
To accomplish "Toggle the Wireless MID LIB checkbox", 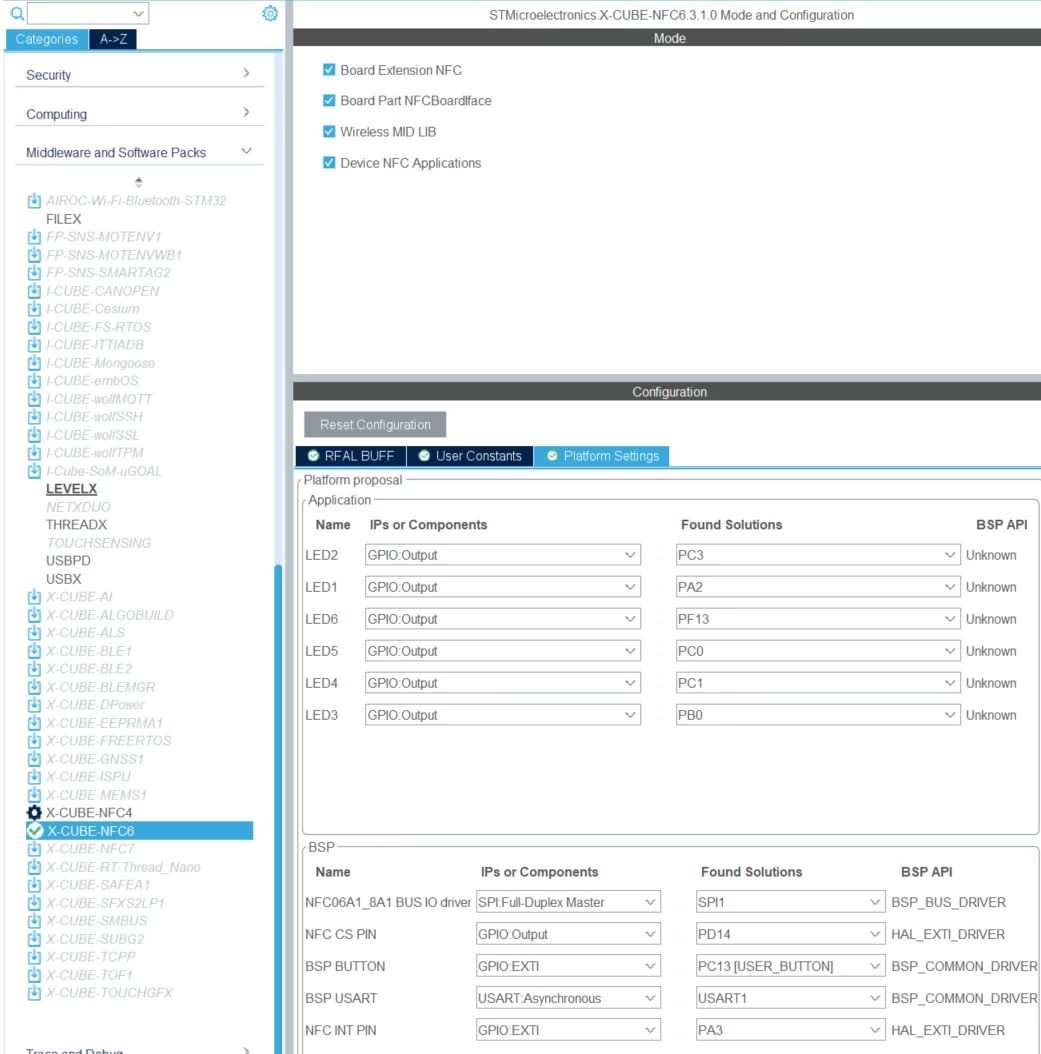I will [329, 132].
